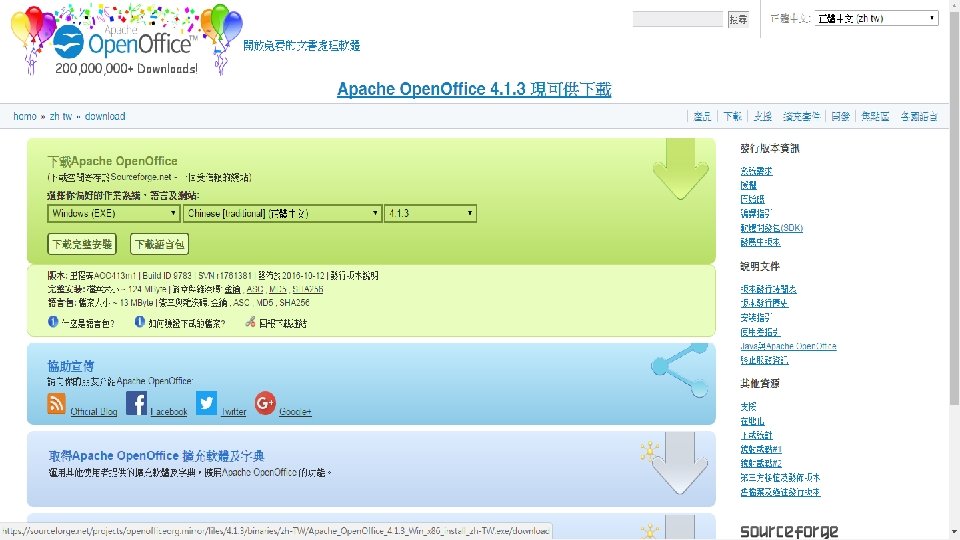Click the info icon before 如何驗證下載的檔案?
Screen dimensions: 960x540
point(140,321)
